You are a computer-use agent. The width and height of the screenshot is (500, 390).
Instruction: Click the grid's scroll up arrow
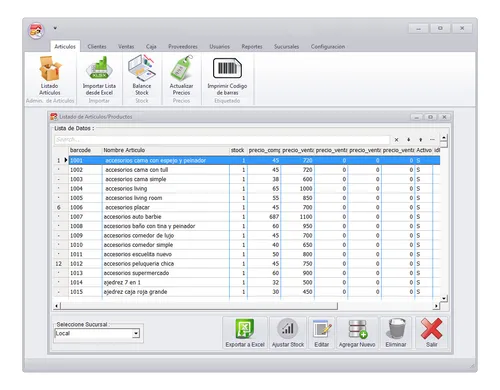[444, 137]
